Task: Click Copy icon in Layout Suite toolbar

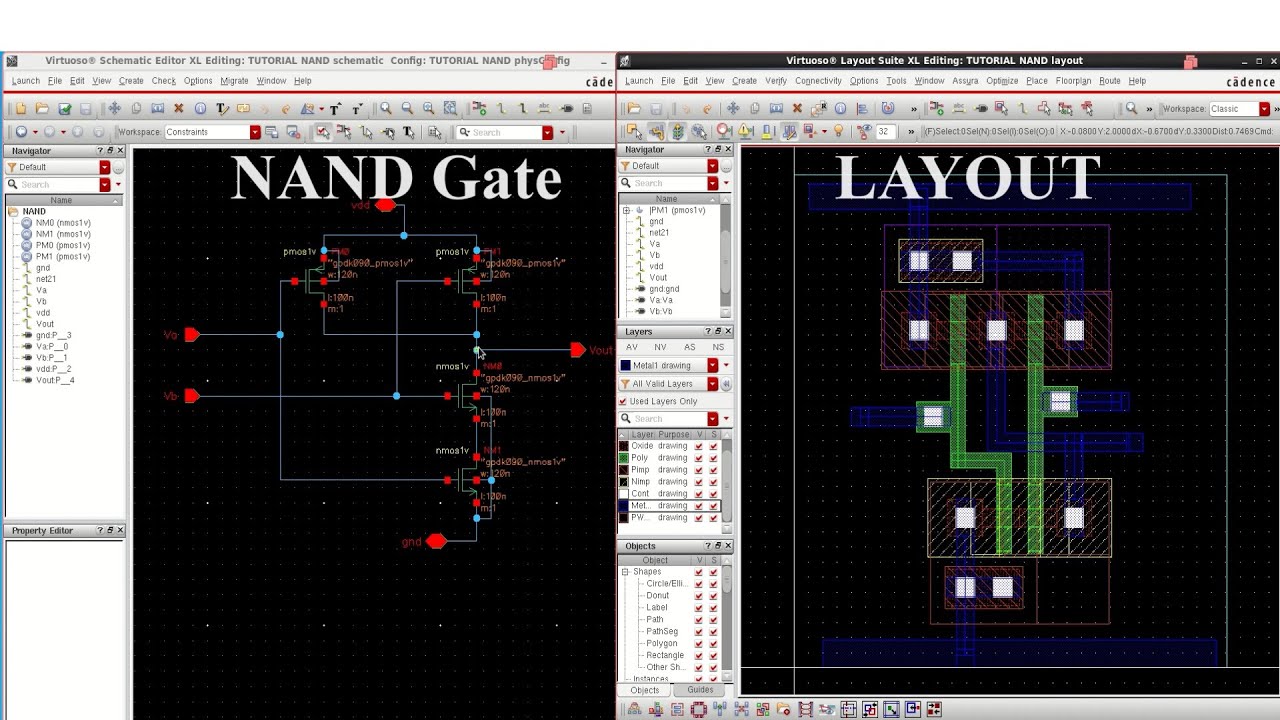Action: pyautogui.click(x=754, y=108)
